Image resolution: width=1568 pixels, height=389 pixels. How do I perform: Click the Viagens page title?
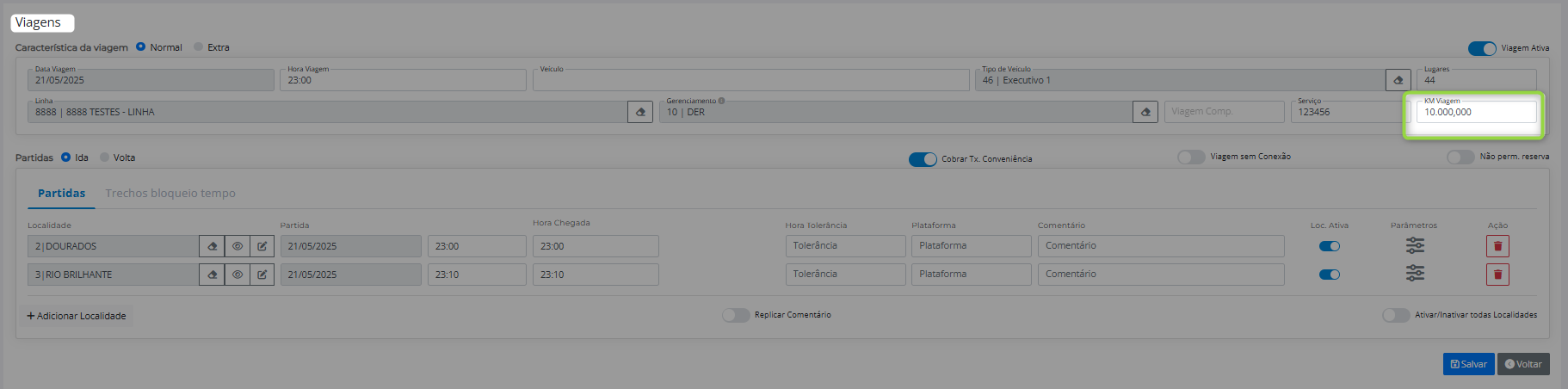[x=39, y=22]
